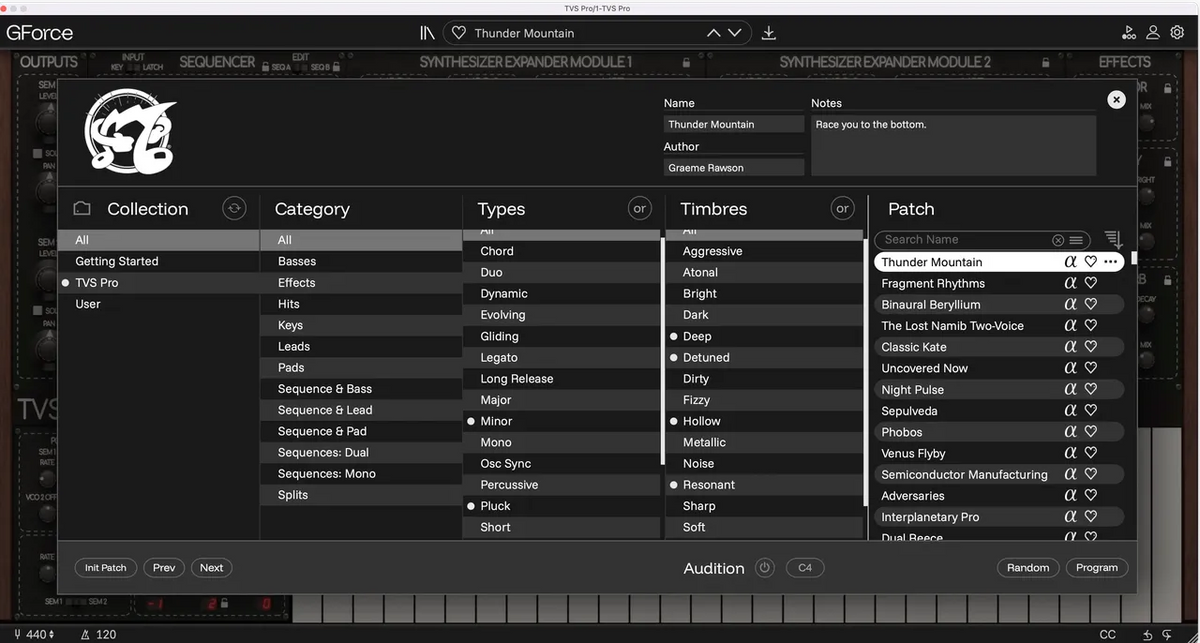
Task: Open the search options list icon
Action: coord(1075,240)
